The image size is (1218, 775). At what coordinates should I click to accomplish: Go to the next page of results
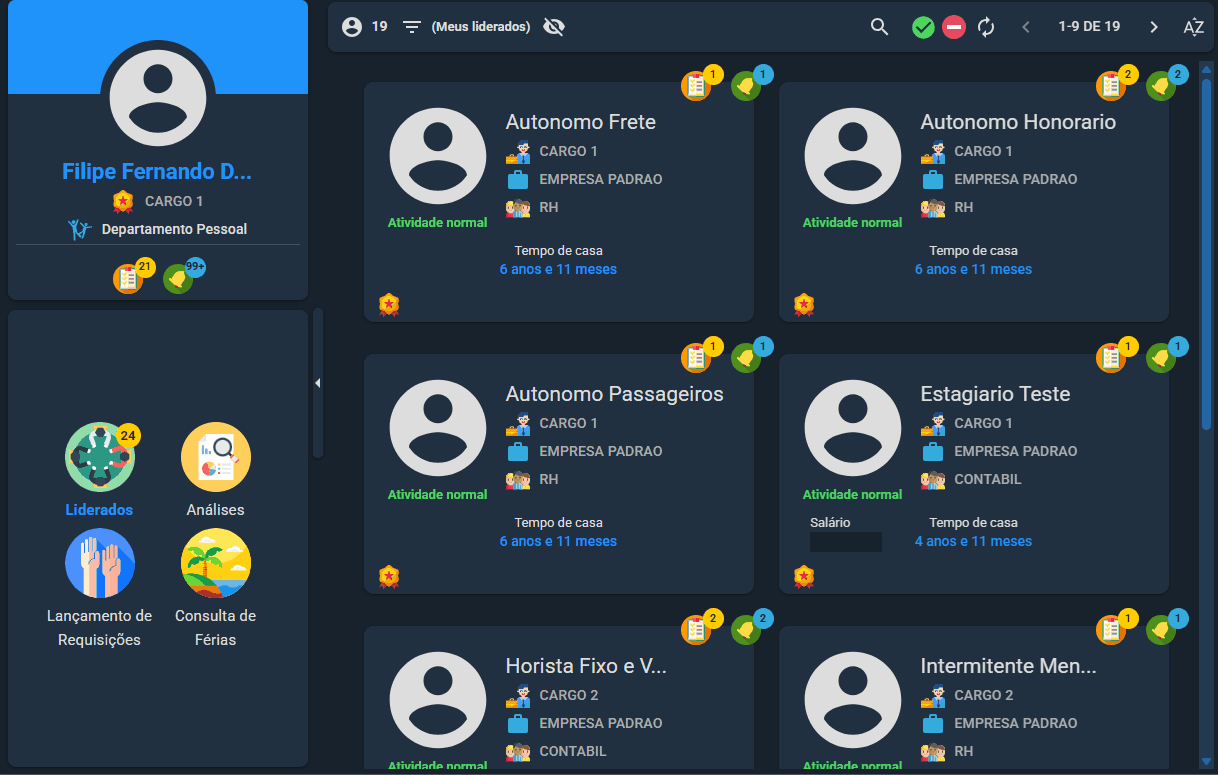1154,27
